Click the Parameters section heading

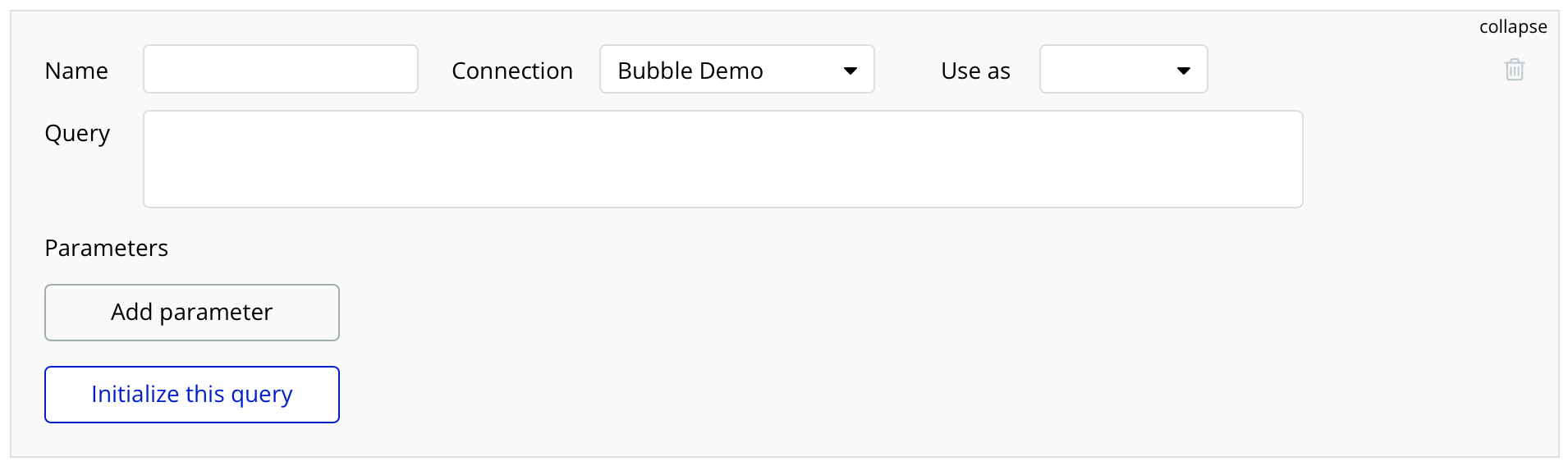pyautogui.click(x=106, y=249)
